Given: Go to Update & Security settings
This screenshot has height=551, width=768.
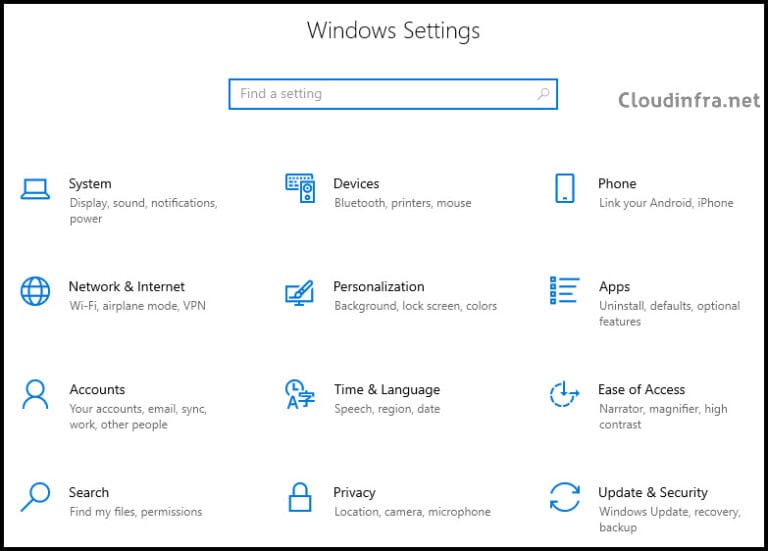Looking at the screenshot, I should (x=652, y=492).
